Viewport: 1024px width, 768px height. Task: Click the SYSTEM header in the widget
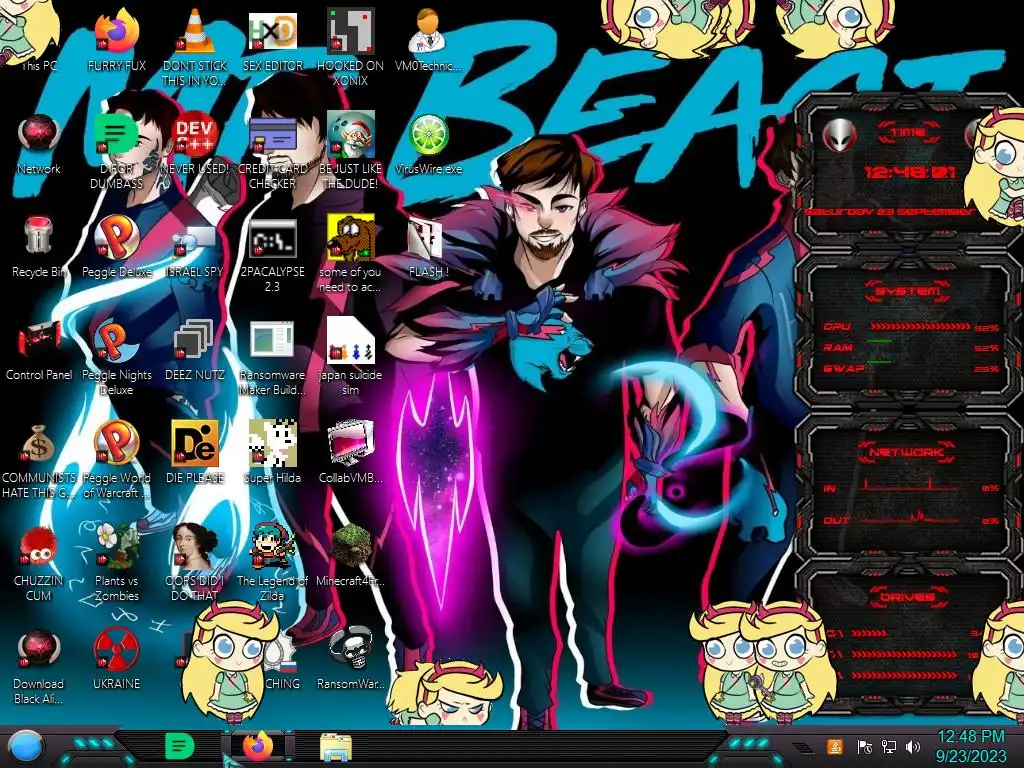pos(907,291)
